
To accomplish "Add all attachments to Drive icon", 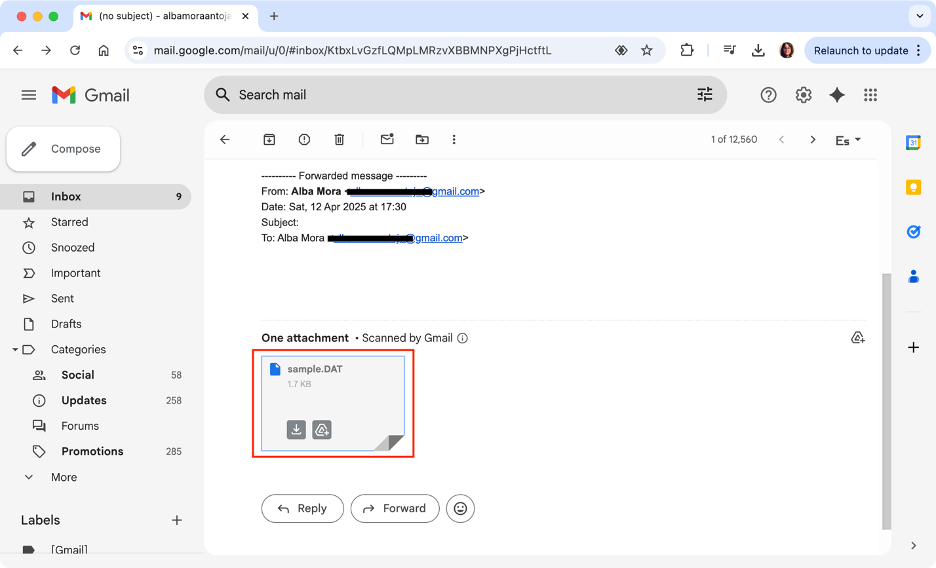I will click(x=858, y=338).
